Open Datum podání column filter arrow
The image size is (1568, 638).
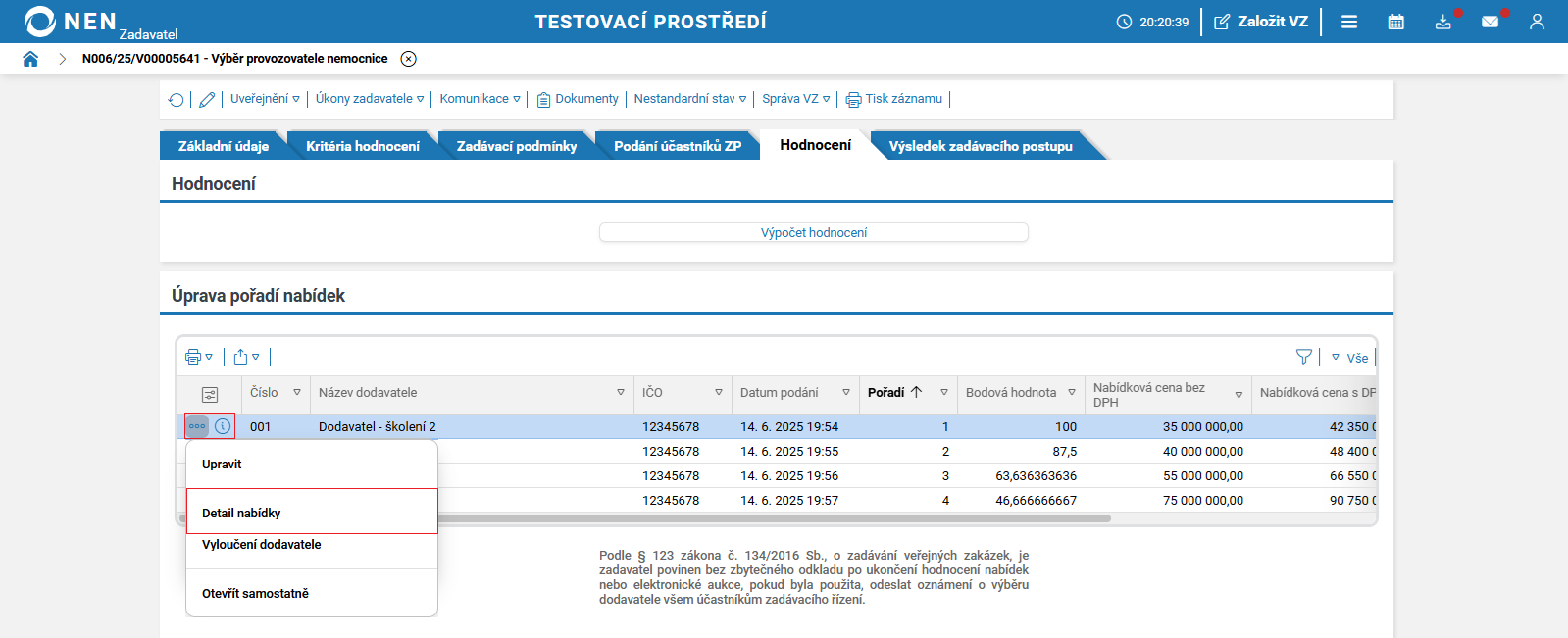[846, 392]
